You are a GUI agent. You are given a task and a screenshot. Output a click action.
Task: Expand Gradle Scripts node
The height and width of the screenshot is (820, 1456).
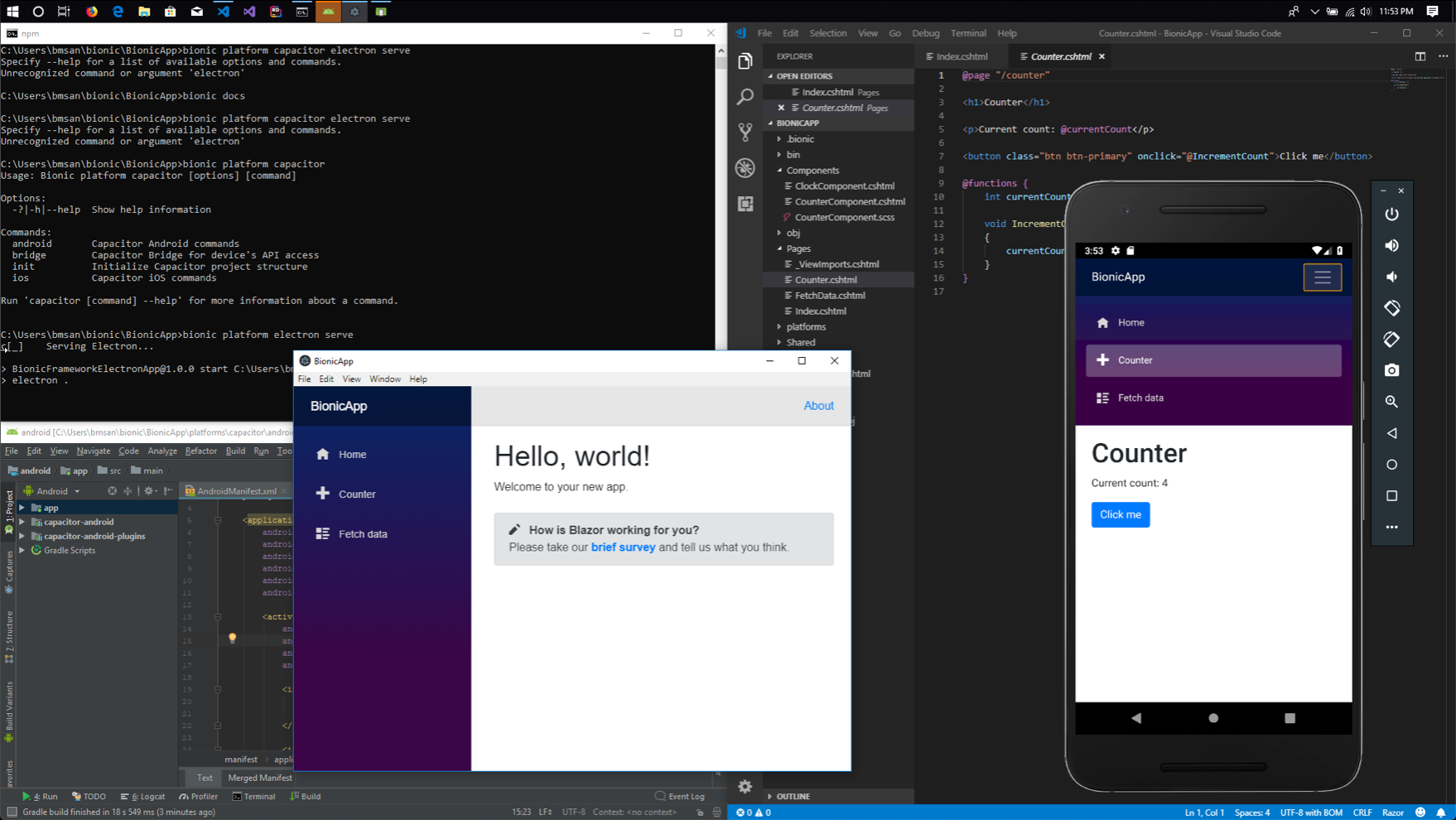22,550
